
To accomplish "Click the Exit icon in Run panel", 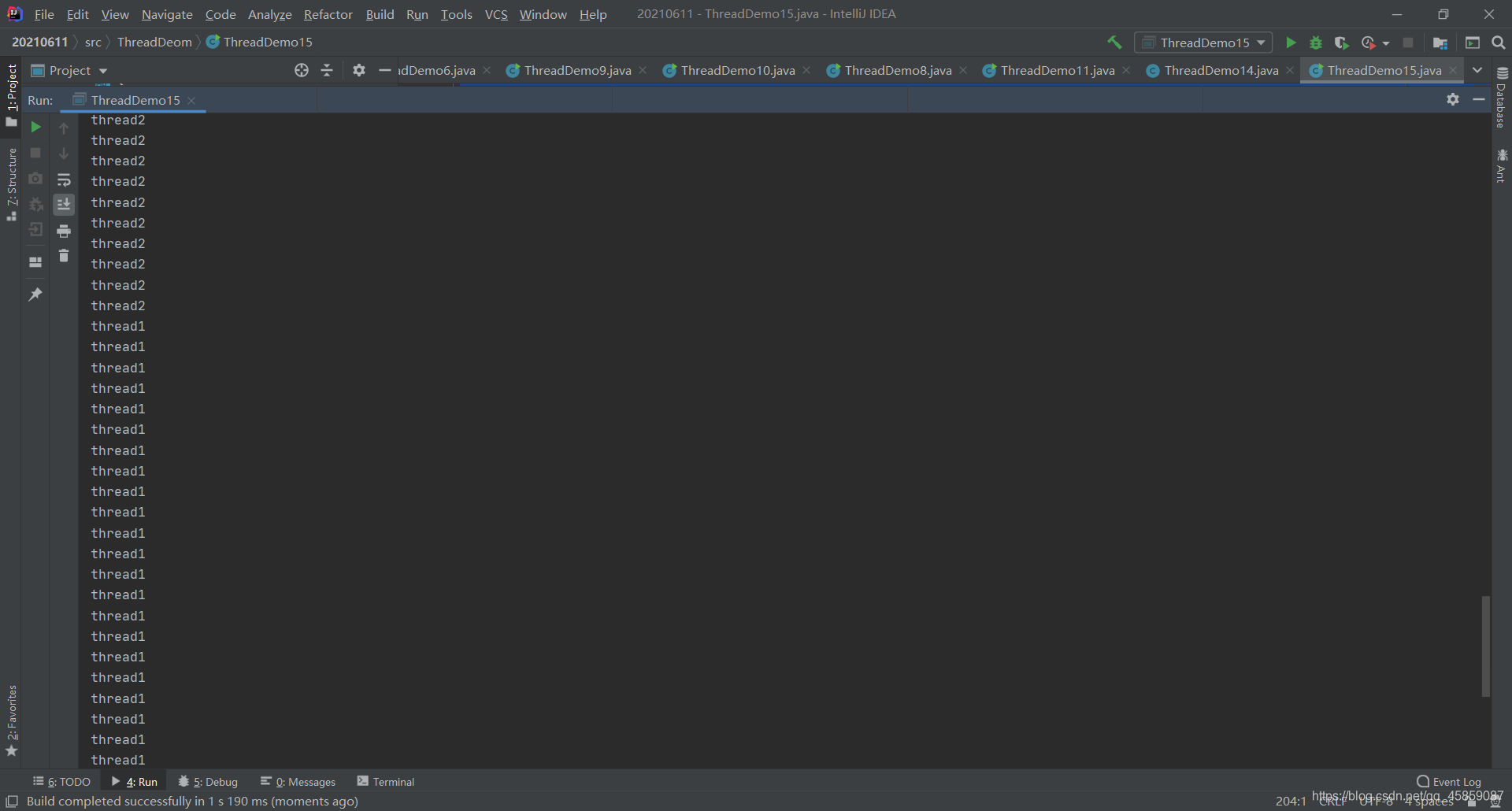I will tap(35, 230).
